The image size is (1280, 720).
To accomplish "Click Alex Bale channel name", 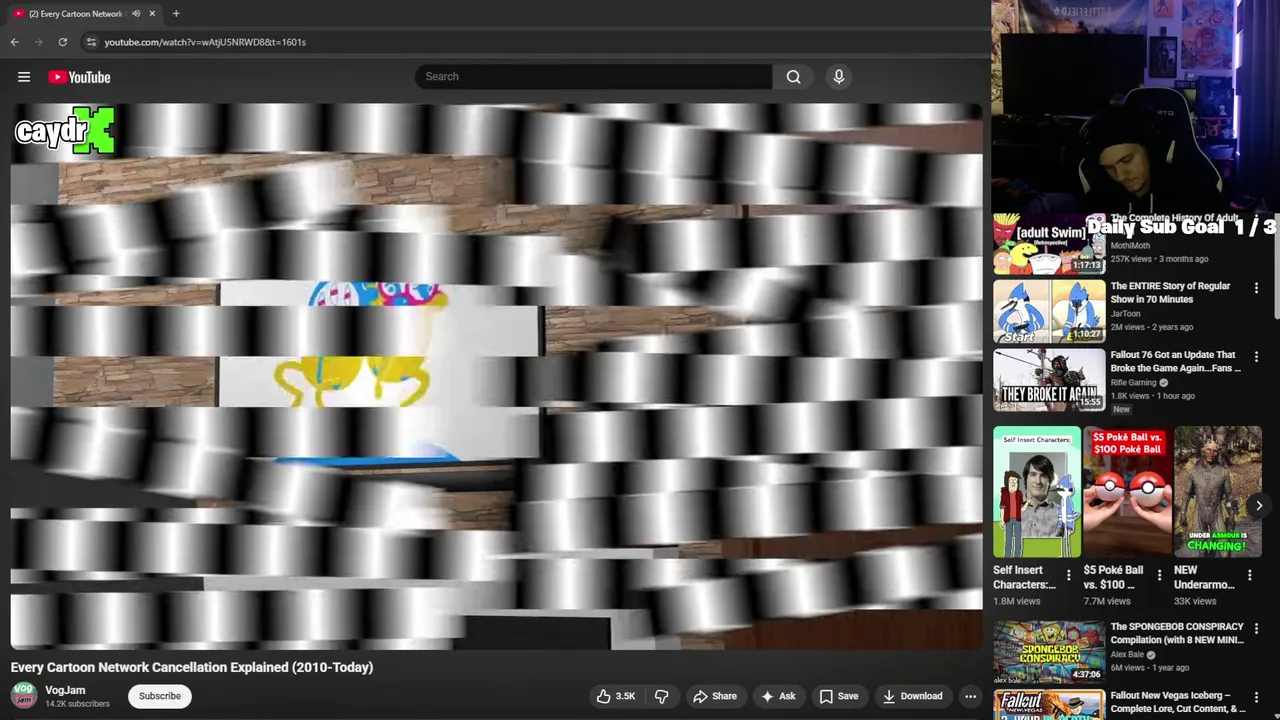I will (1126, 655).
